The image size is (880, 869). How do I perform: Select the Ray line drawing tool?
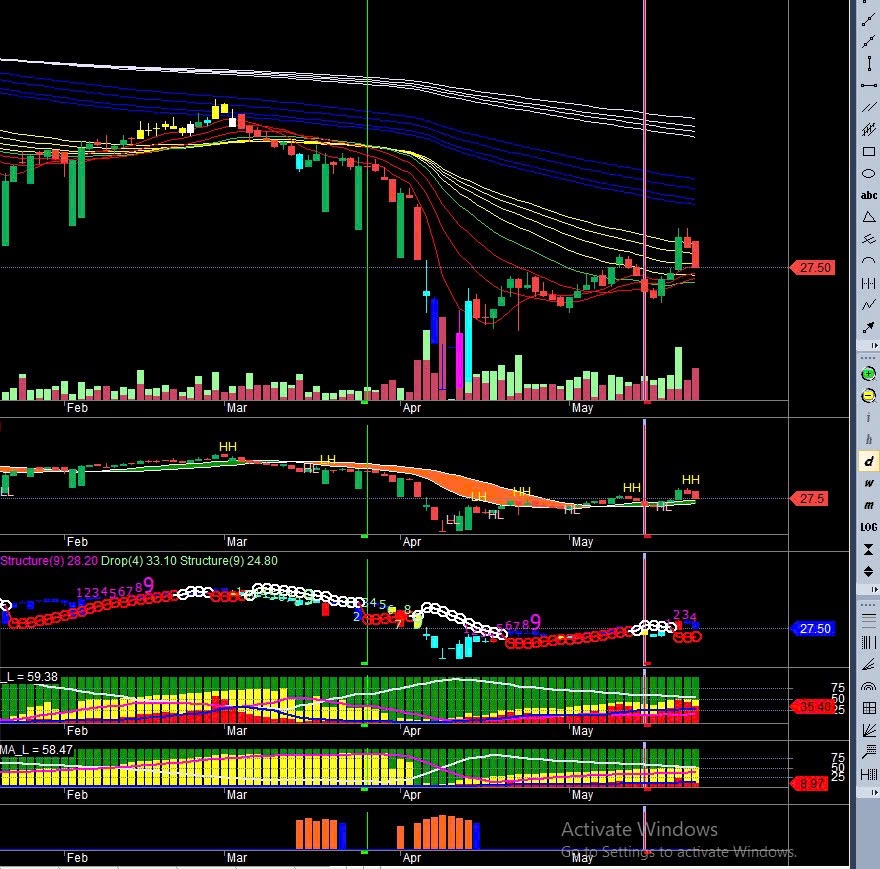click(868, 42)
